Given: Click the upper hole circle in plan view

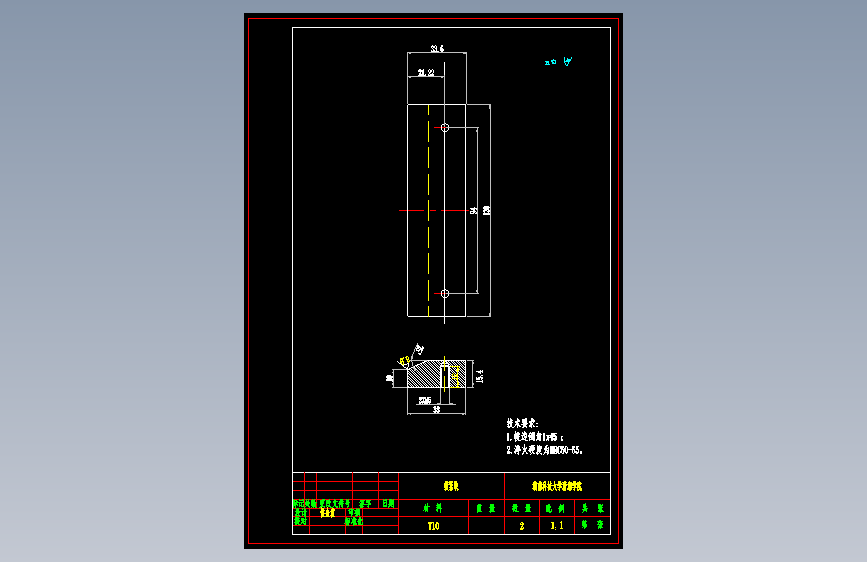Looking at the screenshot, I should tap(445, 128).
